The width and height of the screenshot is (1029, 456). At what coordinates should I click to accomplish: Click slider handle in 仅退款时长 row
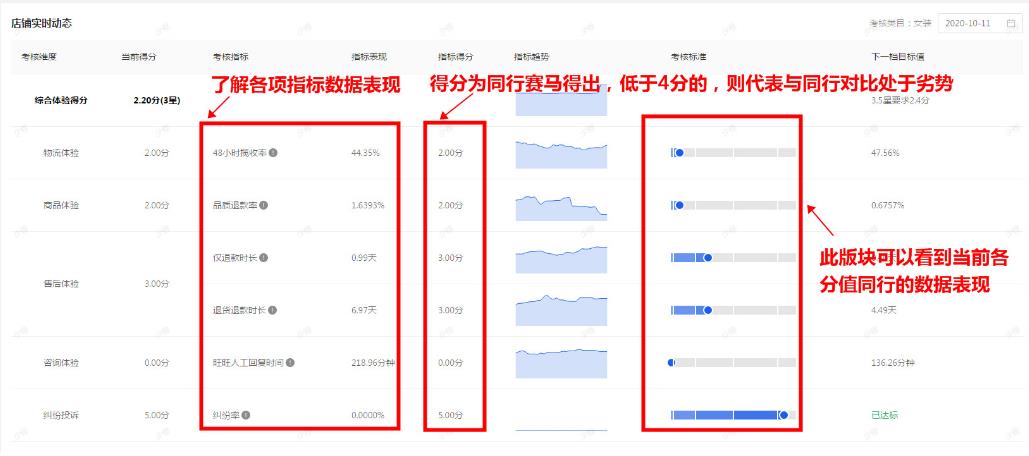(707, 257)
